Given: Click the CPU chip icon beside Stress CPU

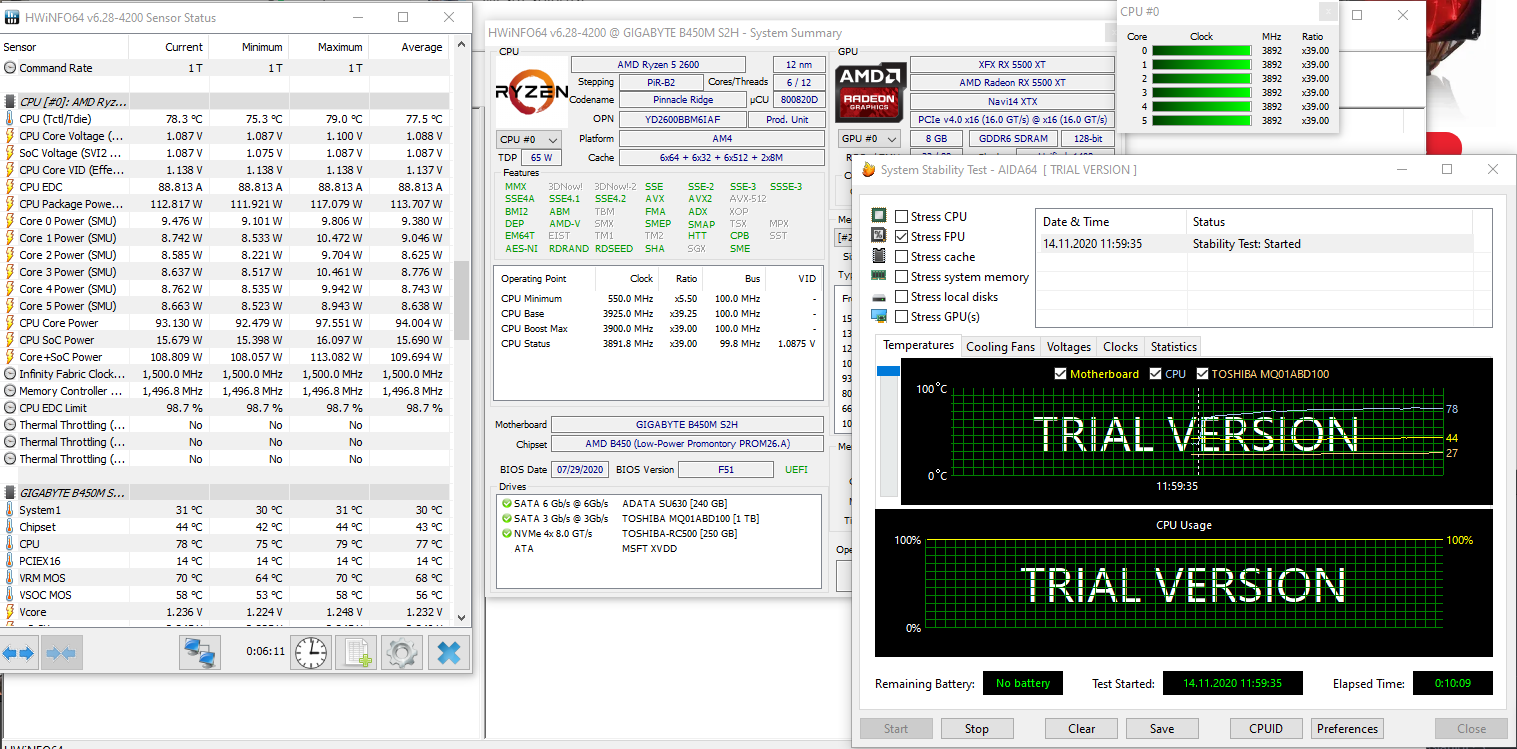Looking at the screenshot, I should point(879,216).
